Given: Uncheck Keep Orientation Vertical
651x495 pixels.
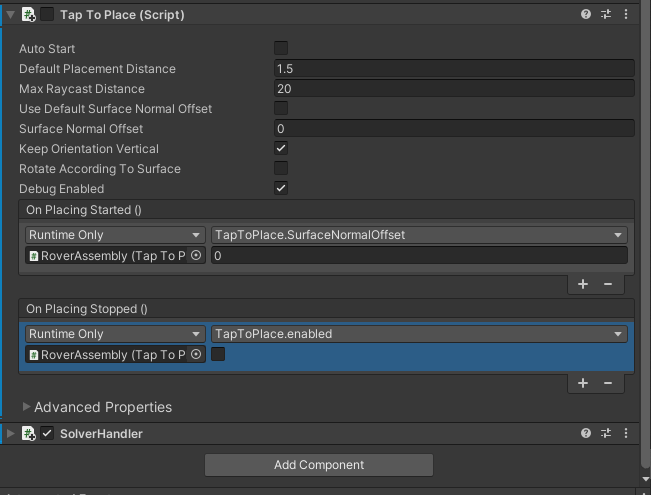Looking at the screenshot, I should pos(281,148).
